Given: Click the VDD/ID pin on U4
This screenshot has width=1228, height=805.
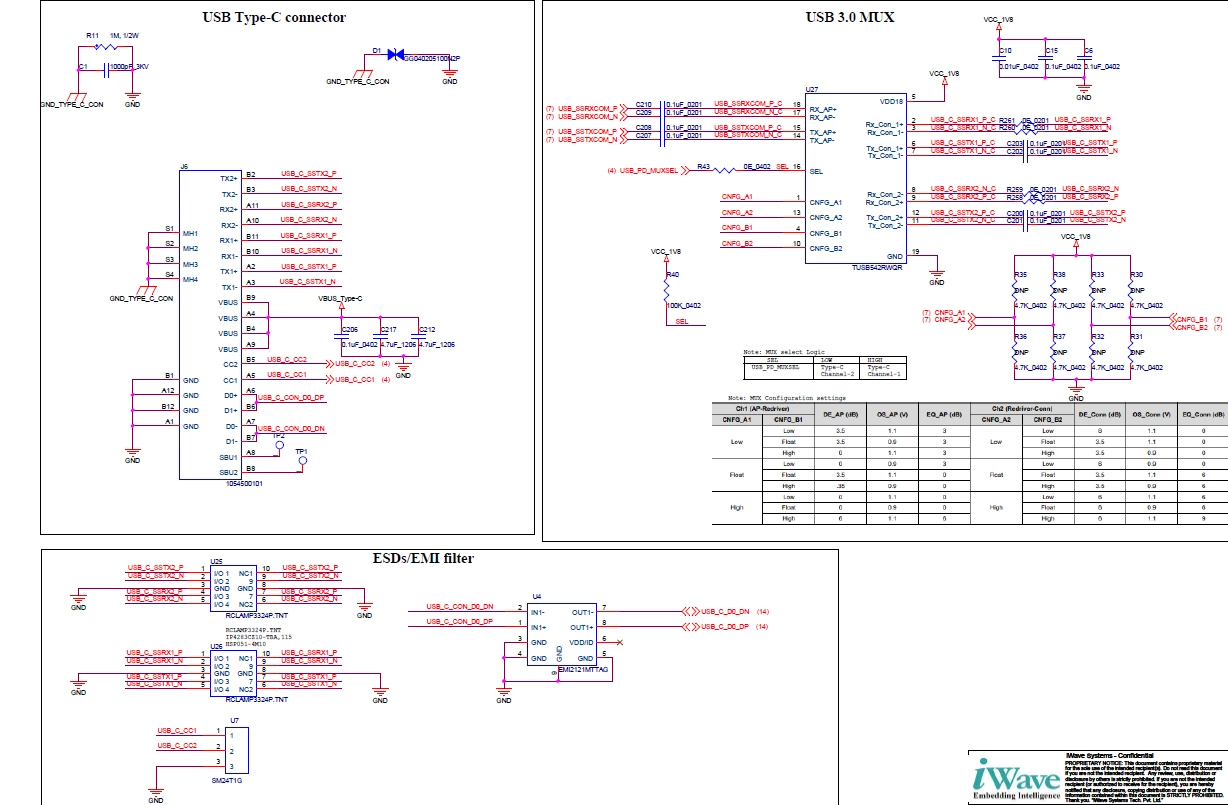Looking at the screenshot, I should click(583, 641).
